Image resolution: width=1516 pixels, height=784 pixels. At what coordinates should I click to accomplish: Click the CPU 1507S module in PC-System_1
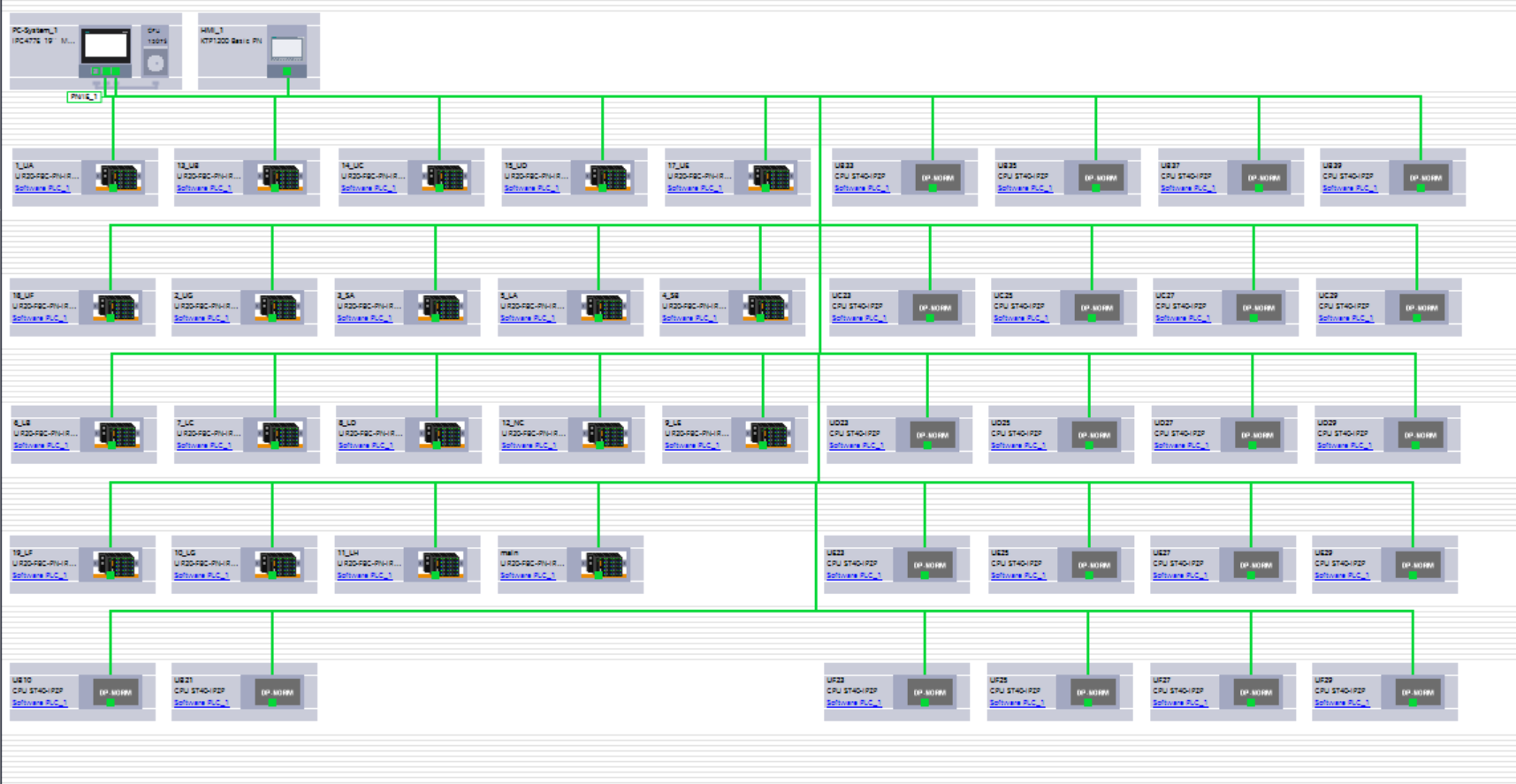point(156,58)
